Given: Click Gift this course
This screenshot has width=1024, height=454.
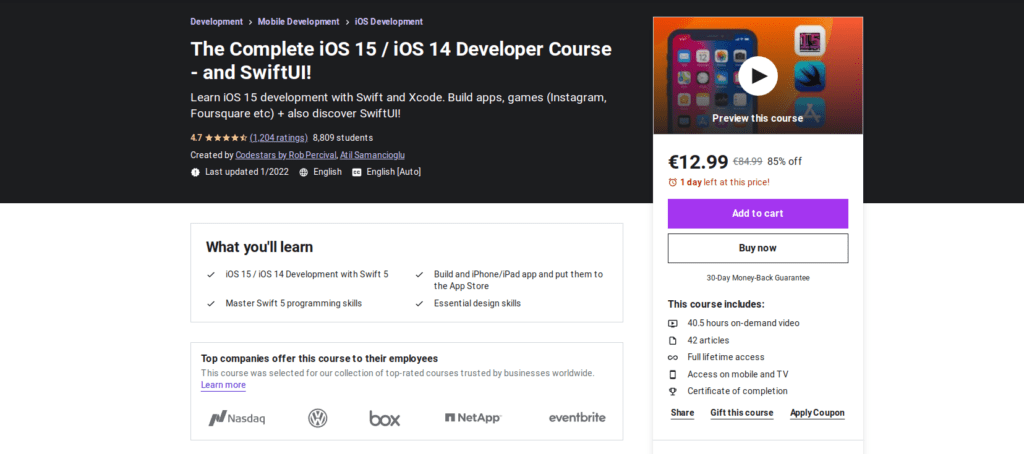Looking at the screenshot, I should click(742, 413).
